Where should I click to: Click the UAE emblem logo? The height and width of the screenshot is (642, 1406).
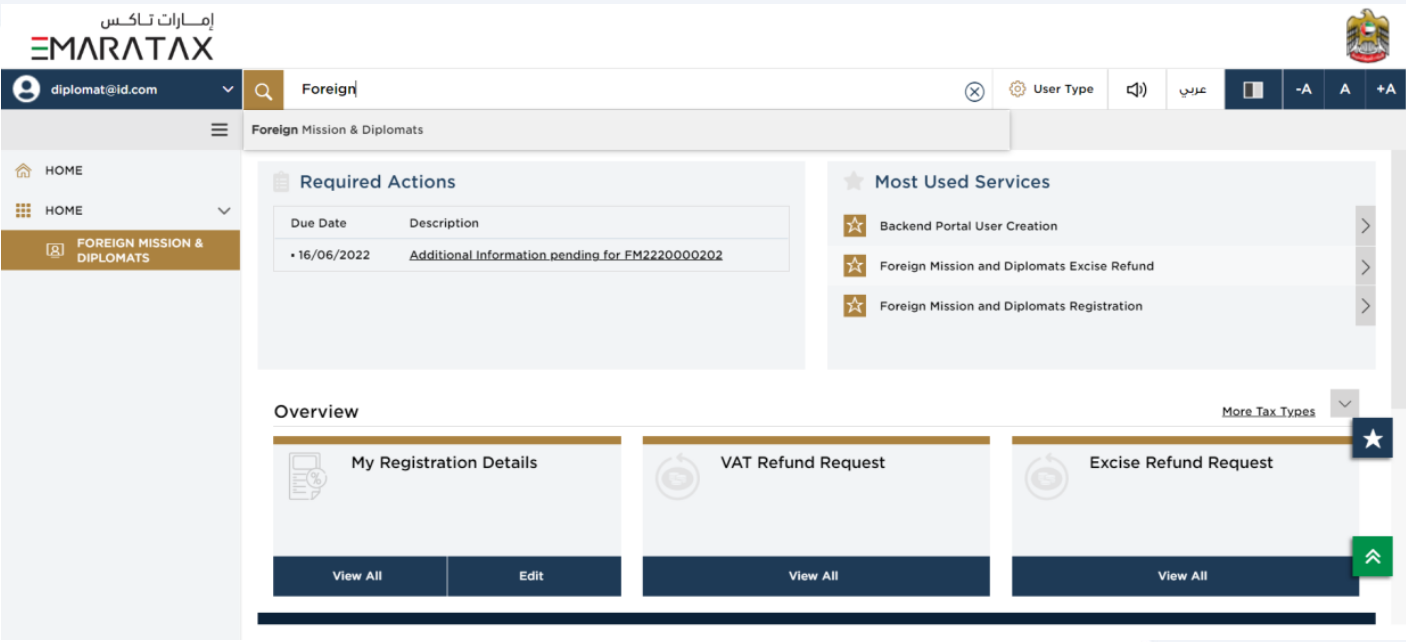(1367, 36)
